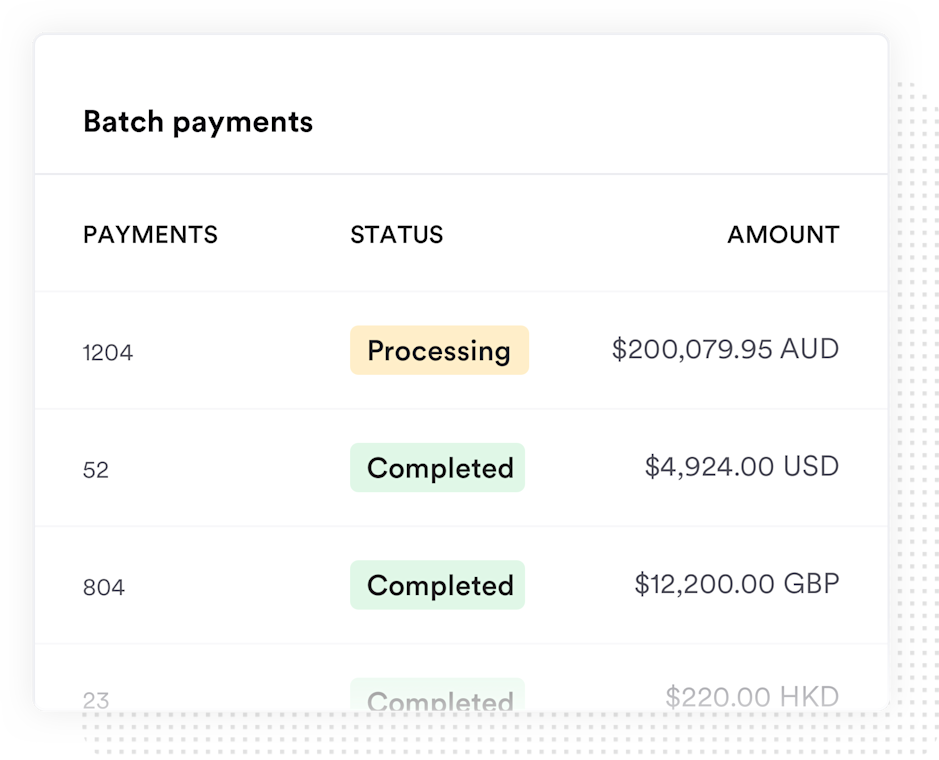Select the Processing status badge

439,350
